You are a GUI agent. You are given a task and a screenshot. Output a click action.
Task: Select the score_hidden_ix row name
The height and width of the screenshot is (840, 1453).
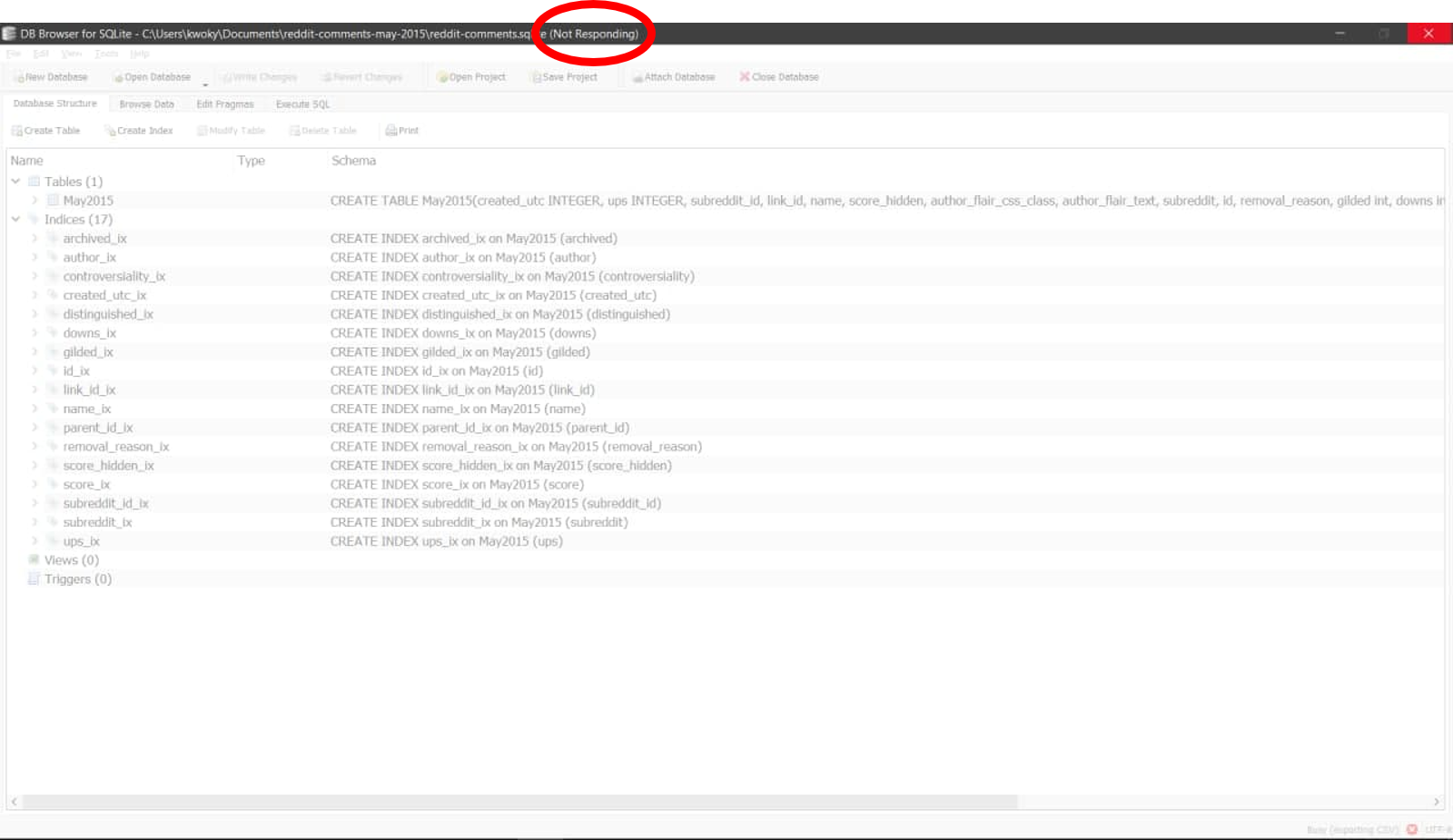[x=109, y=466]
